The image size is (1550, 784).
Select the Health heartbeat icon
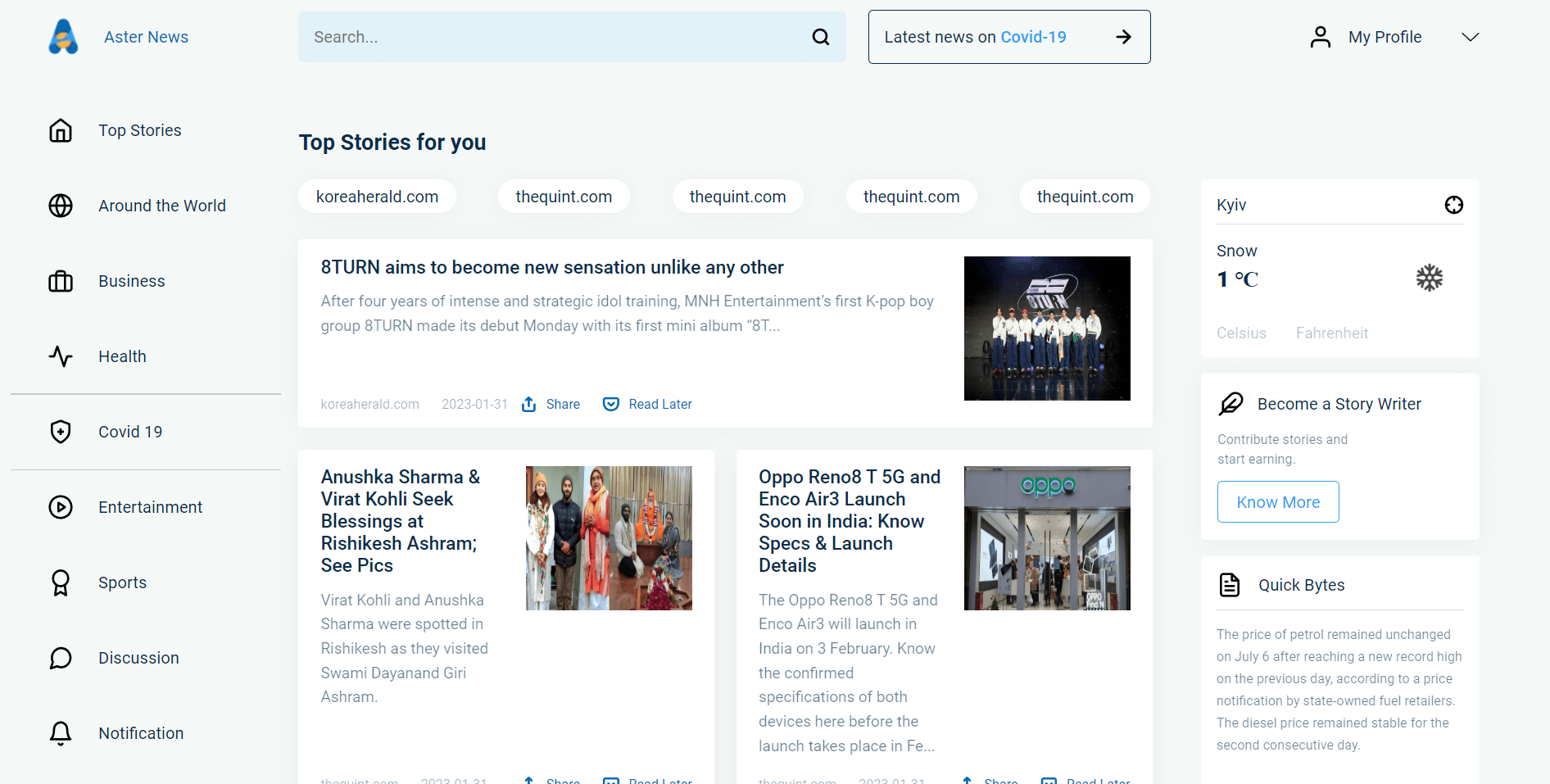61,356
